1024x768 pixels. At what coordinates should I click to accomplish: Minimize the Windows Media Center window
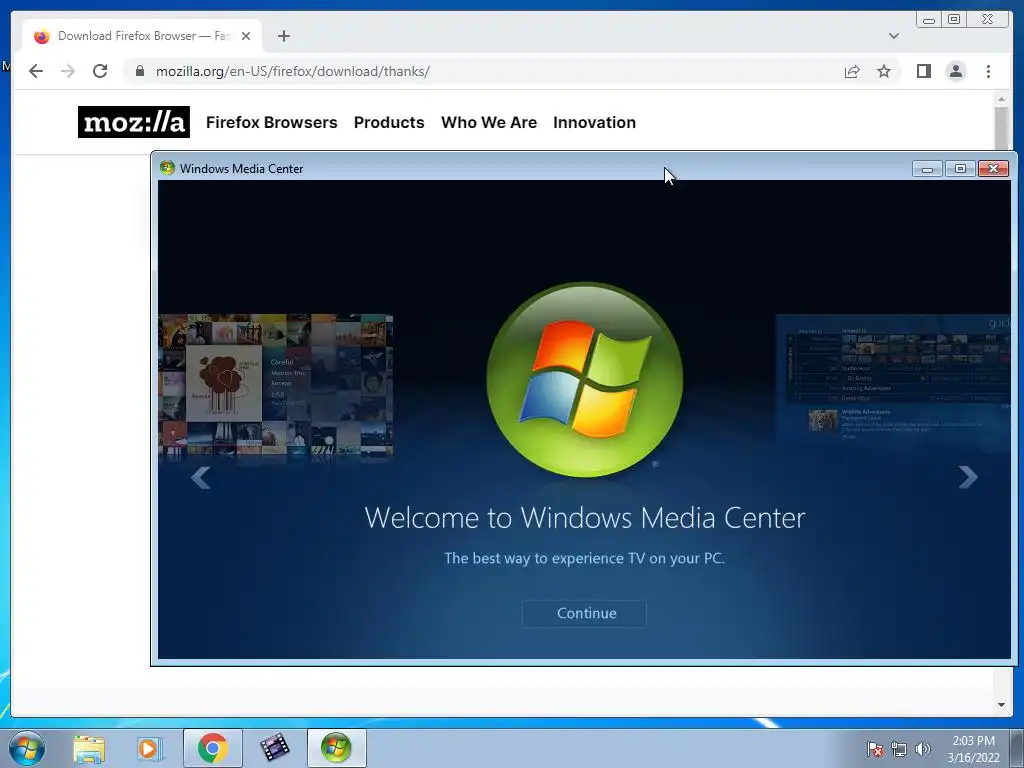pyautogui.click(x=927, y=168)
